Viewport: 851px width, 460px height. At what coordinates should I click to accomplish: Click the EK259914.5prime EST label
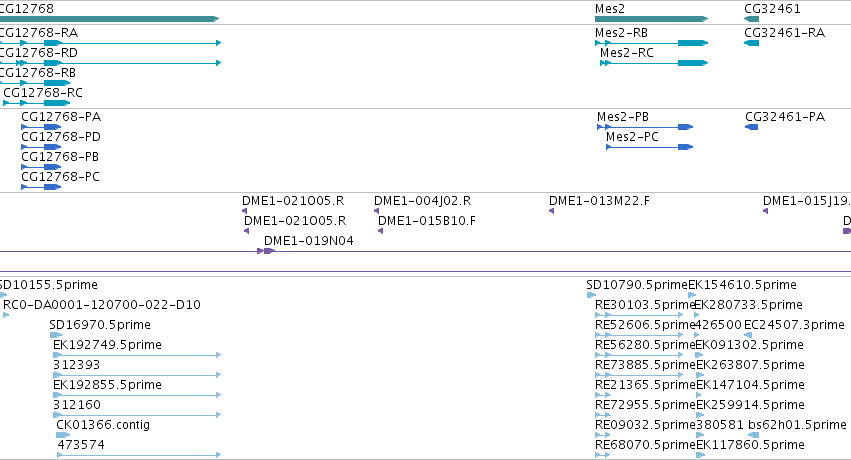pyautogui.click(x=750, y=405)
